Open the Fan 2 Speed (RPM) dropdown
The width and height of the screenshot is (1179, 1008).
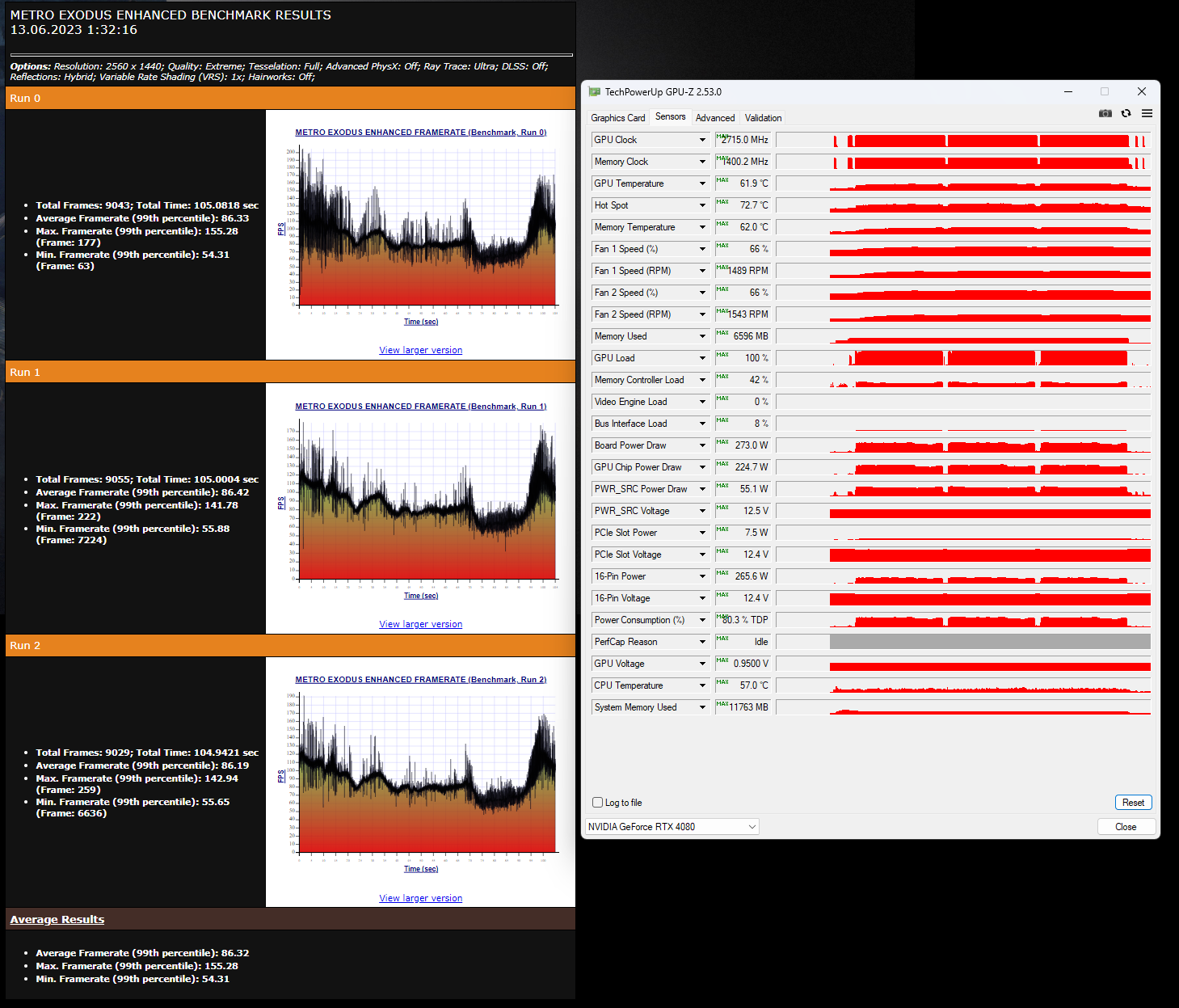click(x=702, y=314)
